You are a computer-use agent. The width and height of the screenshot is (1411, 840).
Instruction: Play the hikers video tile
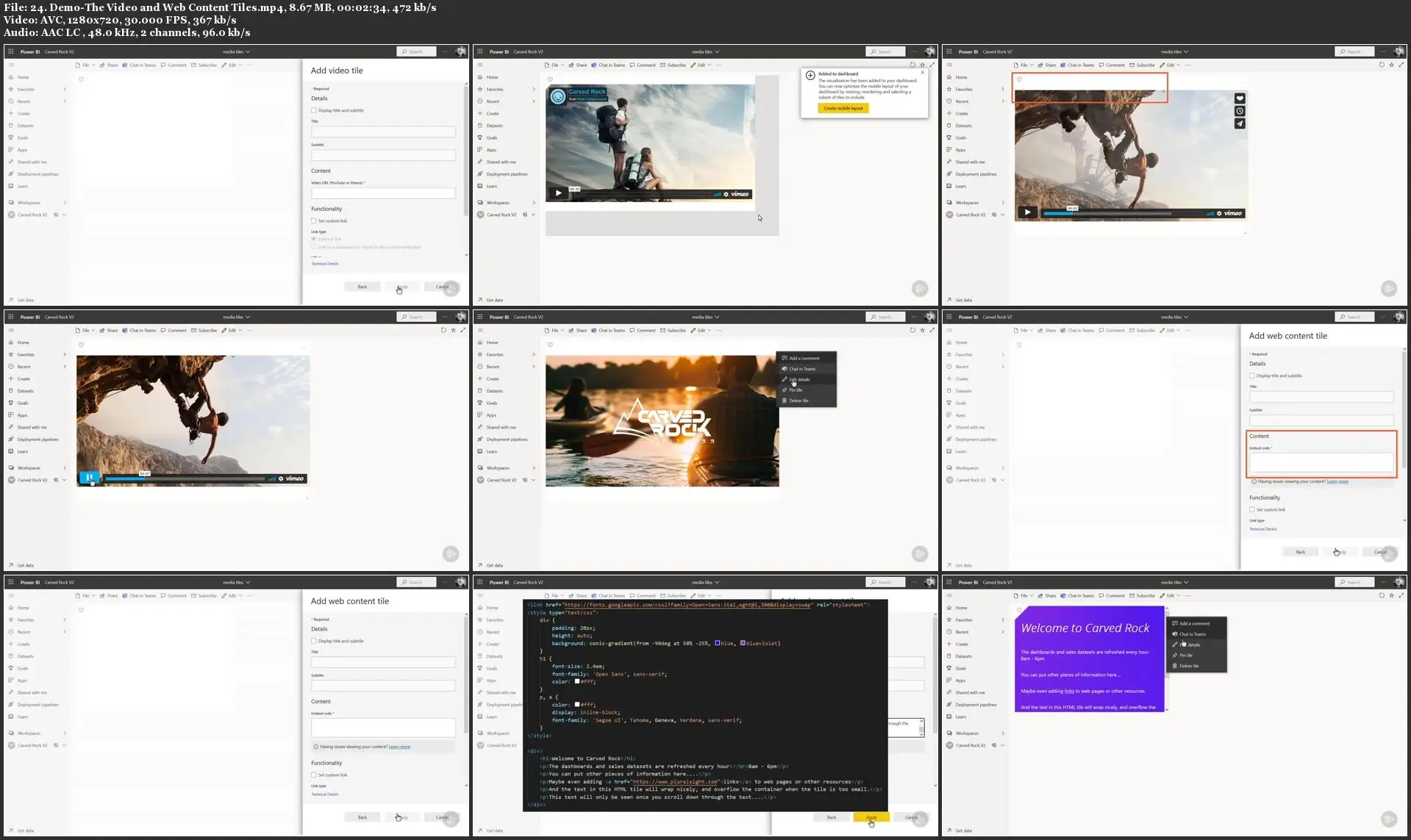coord(558,193)
